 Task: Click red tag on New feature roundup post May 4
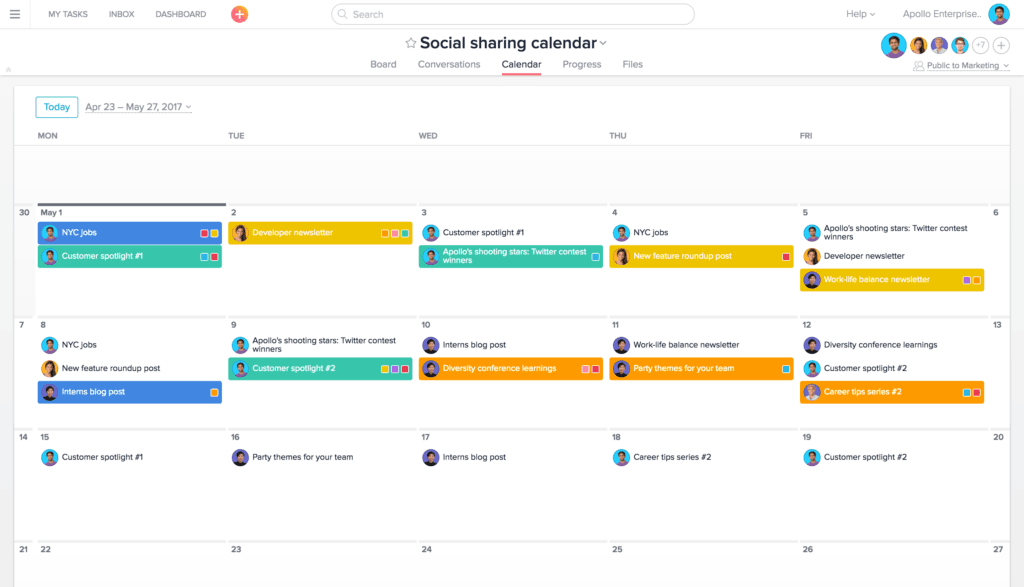(786, 257)
